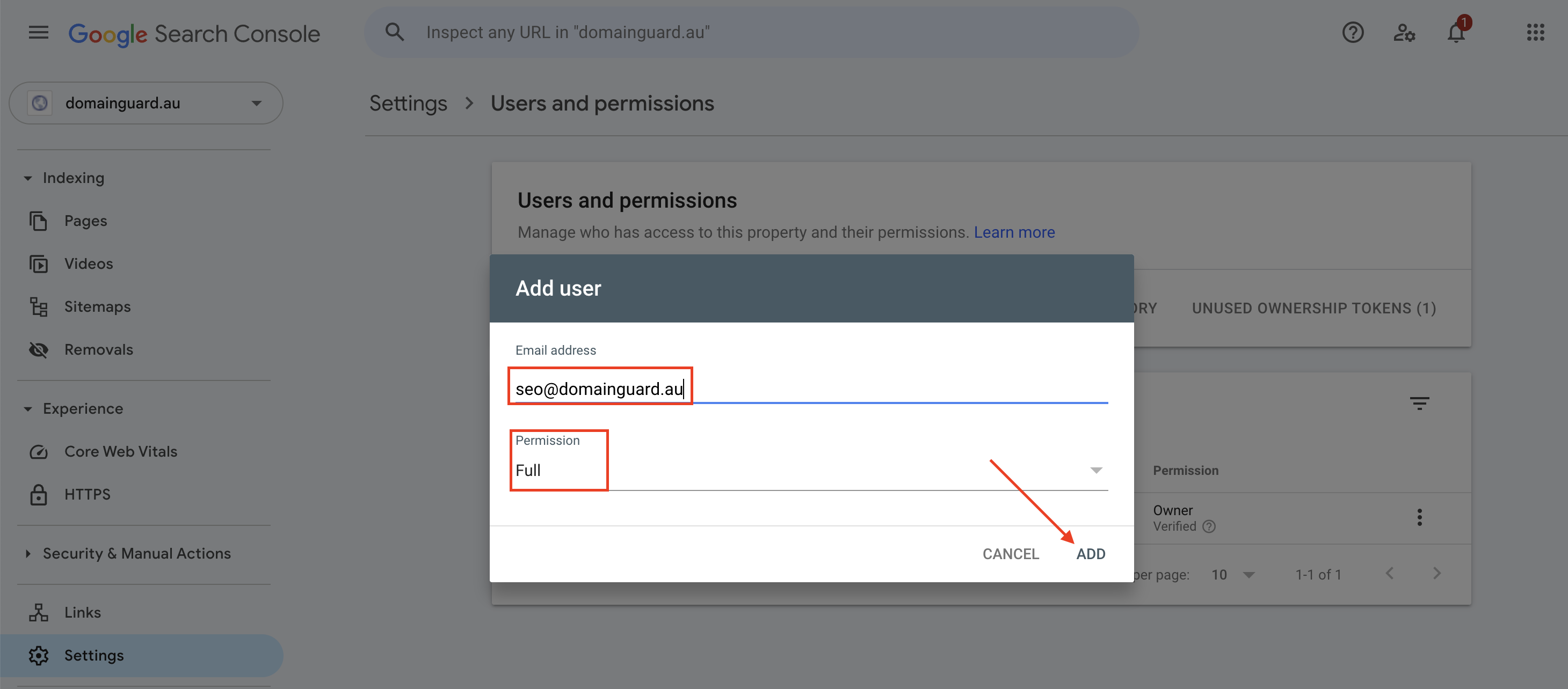Go to next page of users
The height and width of the screenshot is (689, 1568).
(x=1437, y=574)
